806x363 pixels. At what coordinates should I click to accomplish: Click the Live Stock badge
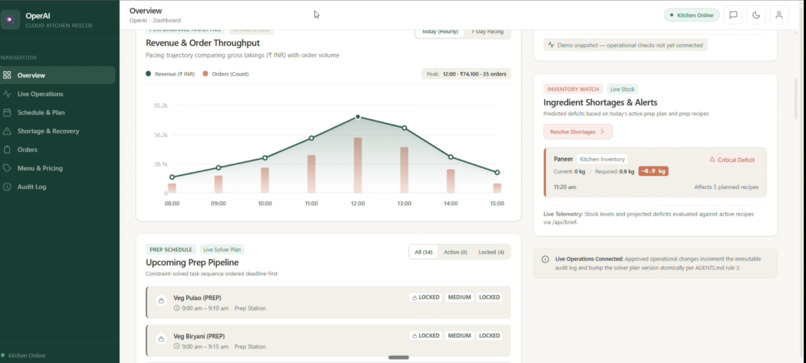(622, 89)
